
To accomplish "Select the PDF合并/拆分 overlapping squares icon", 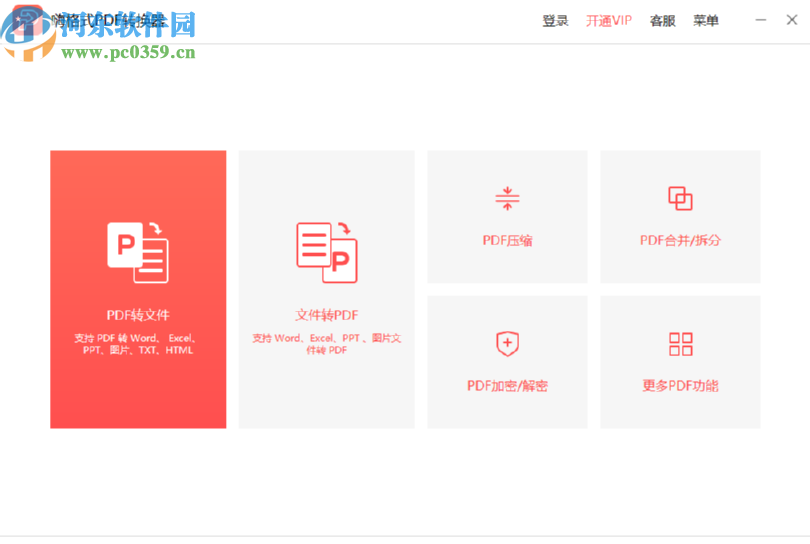I will click(x=680, y=198).
